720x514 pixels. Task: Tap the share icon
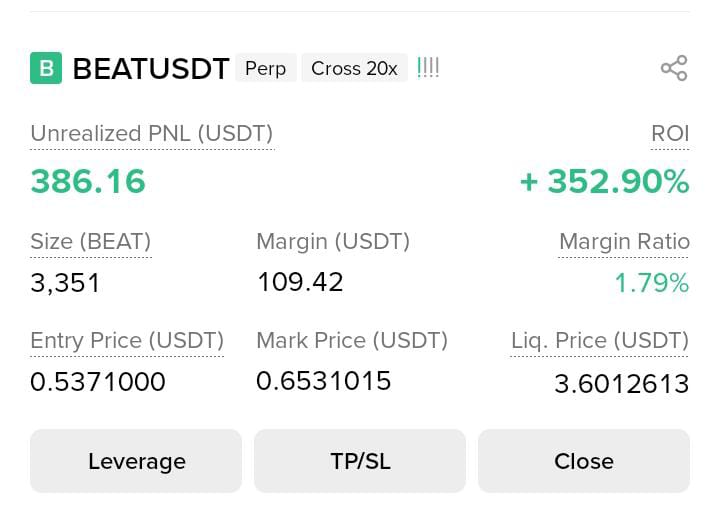coord(674,68)
